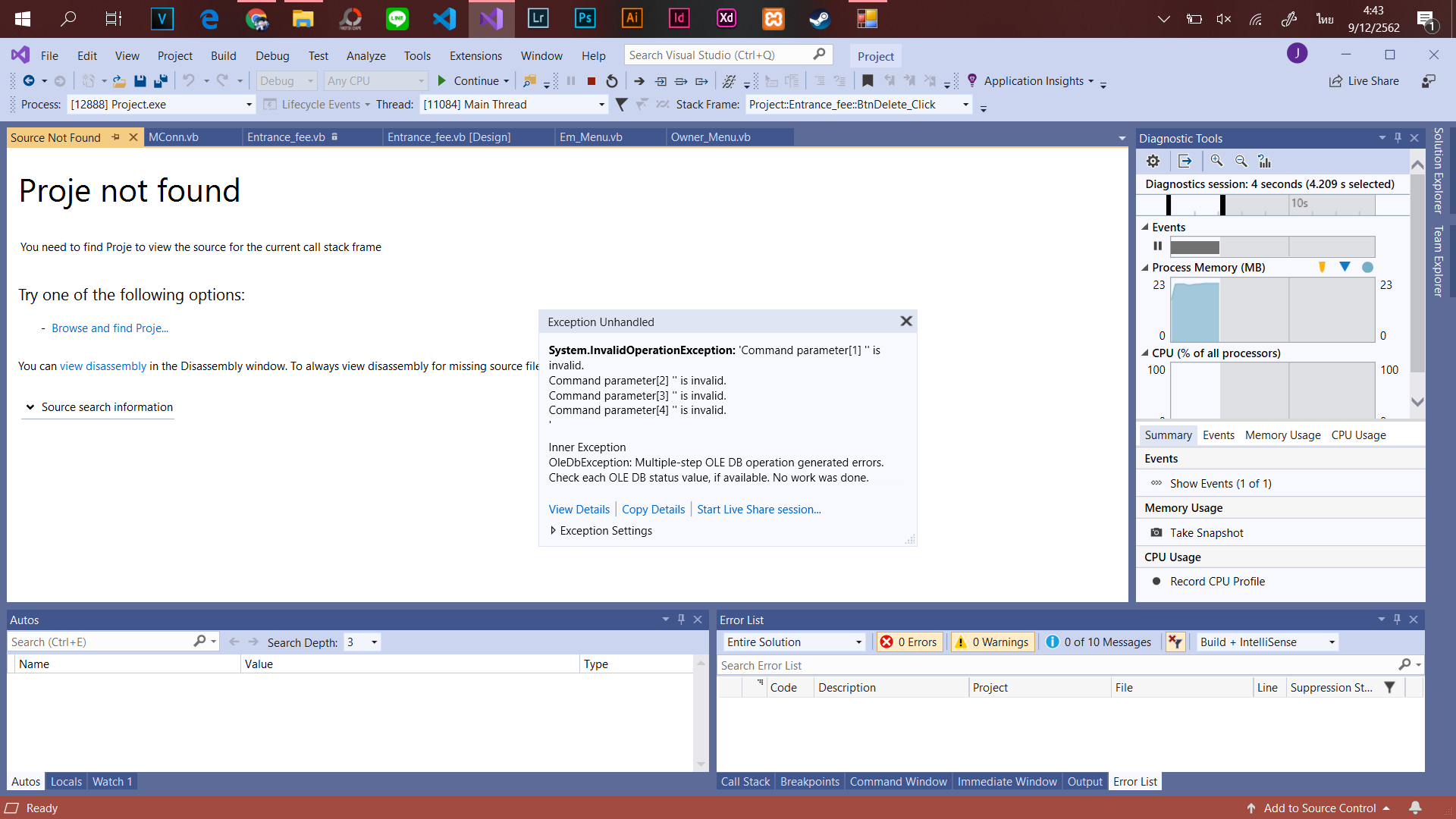The height and width of the screenshot is (819, 1456).
Task: Click the View Details link
Action: point(579,510)
